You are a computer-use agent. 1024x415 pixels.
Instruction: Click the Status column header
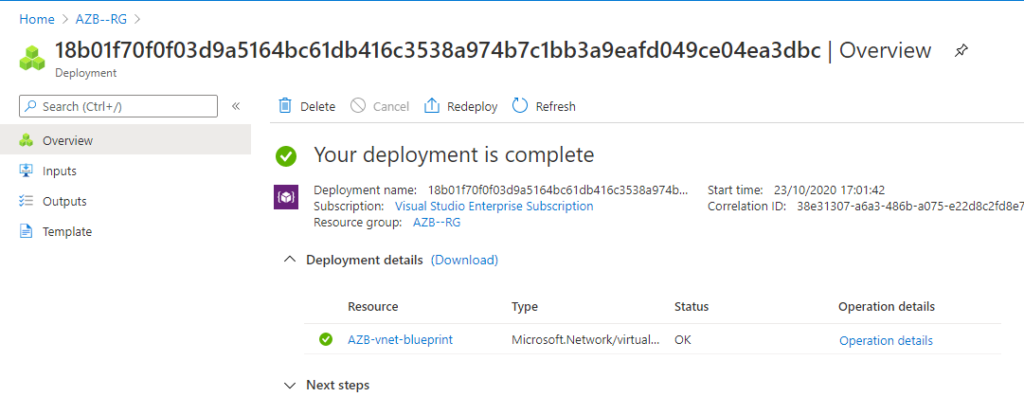692,307
